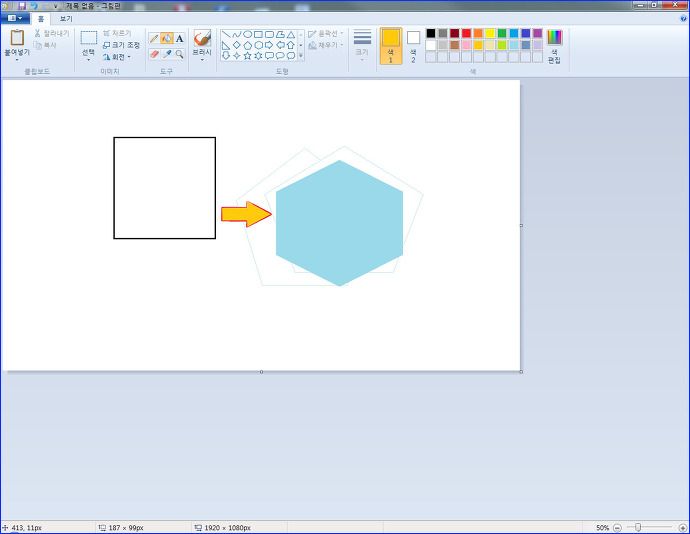Choose the Hexagon shape
690x534 pixels.
pyautogui.click(x=258, y=45)
